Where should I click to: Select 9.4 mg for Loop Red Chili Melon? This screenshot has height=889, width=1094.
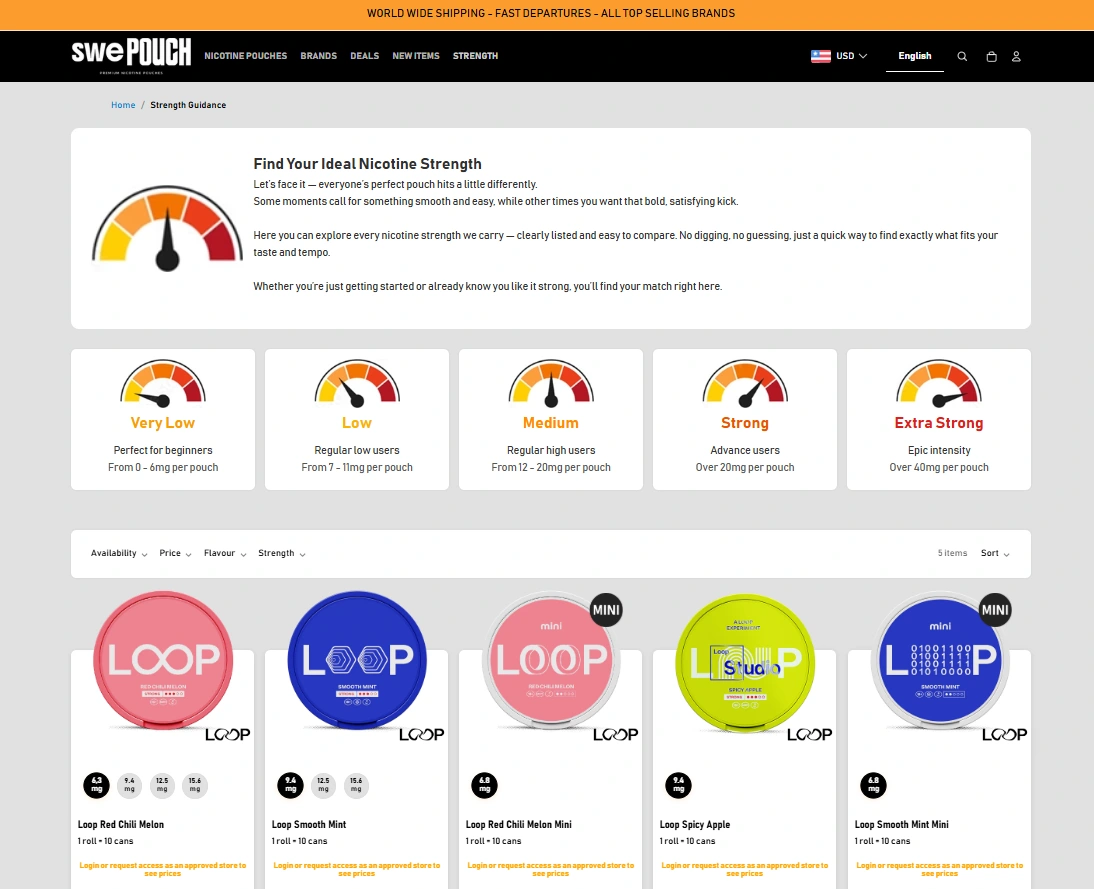[x=130, y=785]
